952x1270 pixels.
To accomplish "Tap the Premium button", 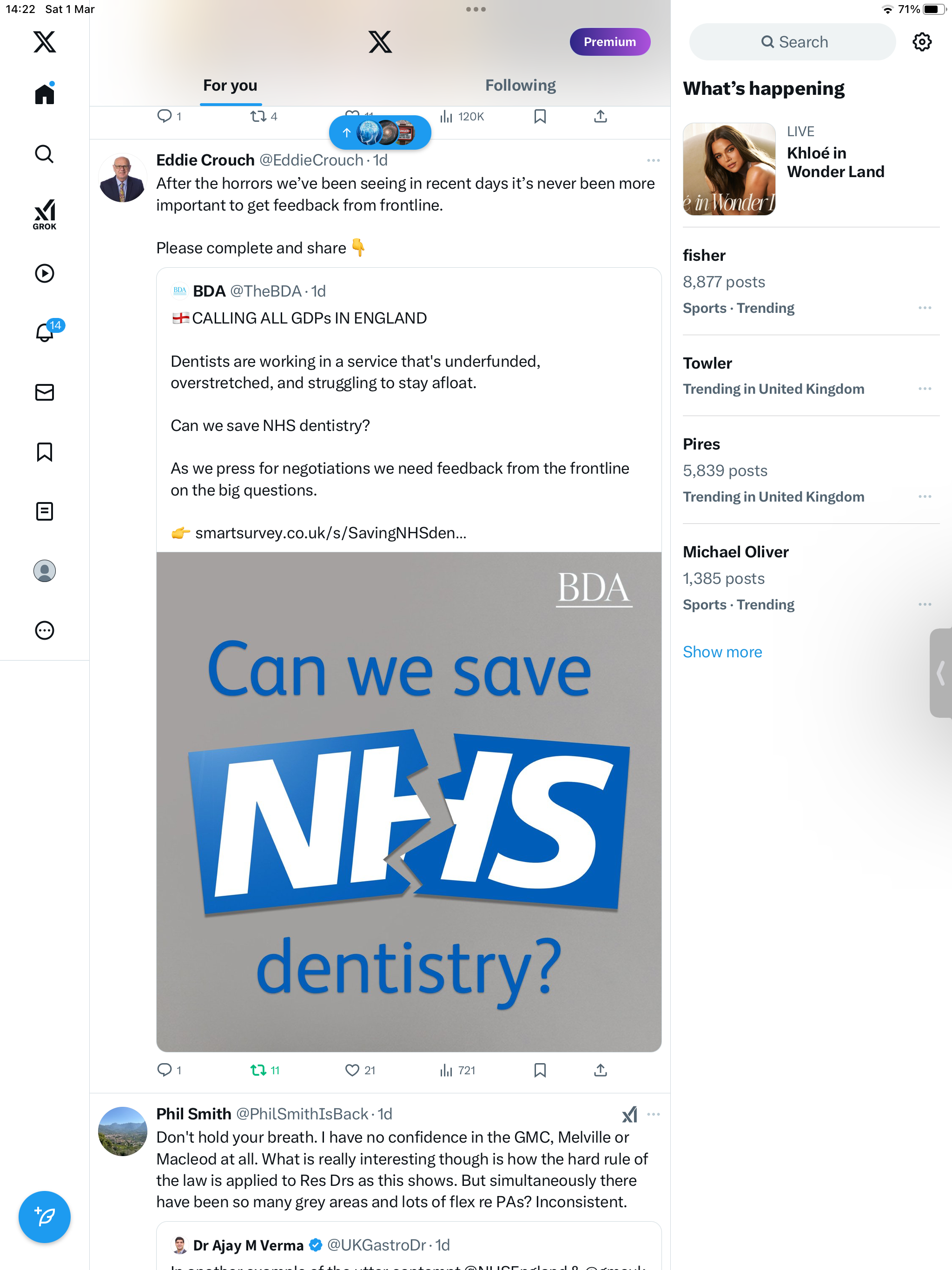I will (610, 42).
